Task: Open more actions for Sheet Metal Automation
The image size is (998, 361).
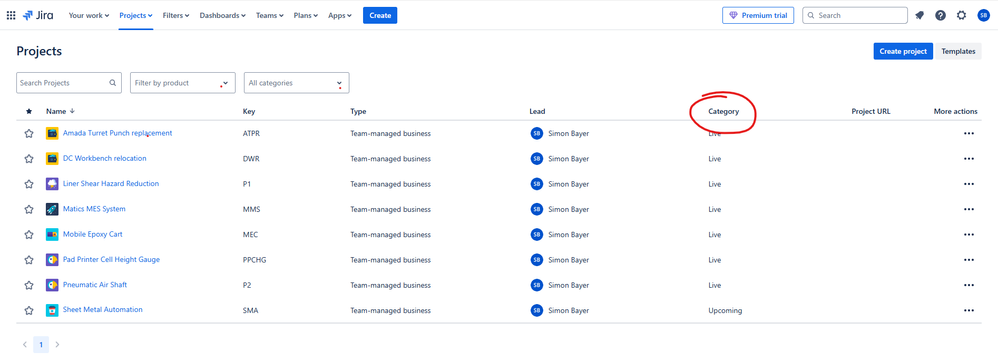Action: 969,311
